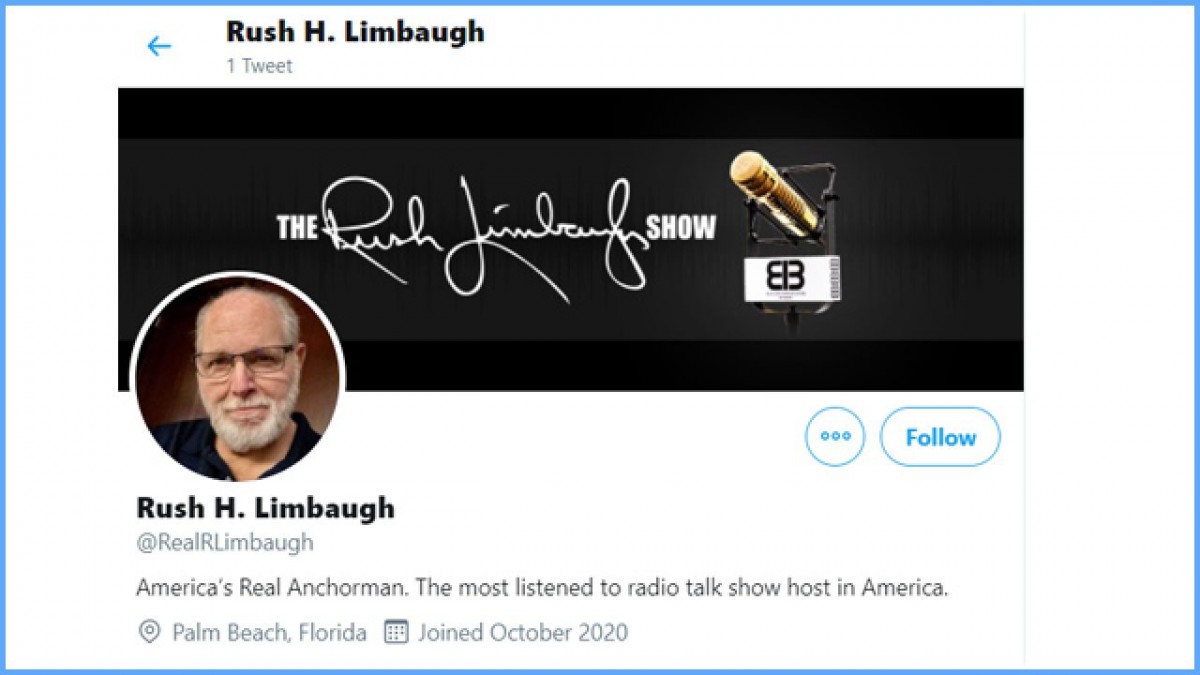Click the Joined October 2020 text
The height and width of the screenshot is (675, 1200).
(523, 633)
